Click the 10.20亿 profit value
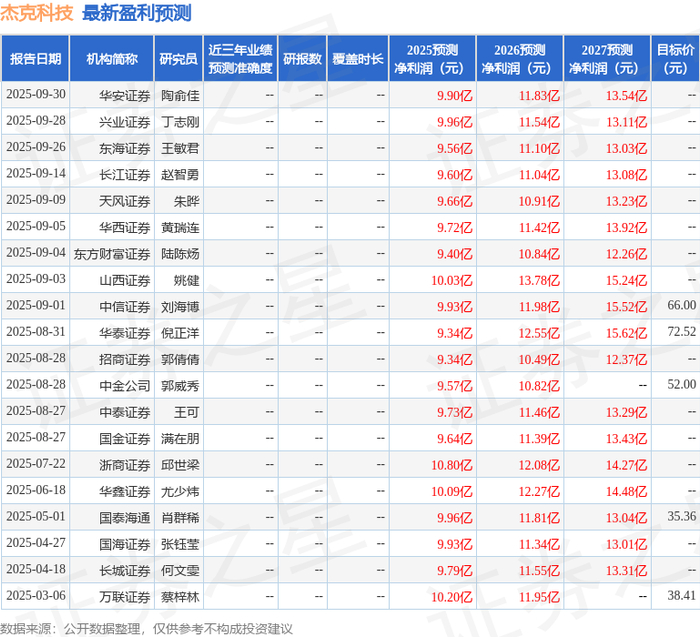700x637 pixels. [452, 596]
